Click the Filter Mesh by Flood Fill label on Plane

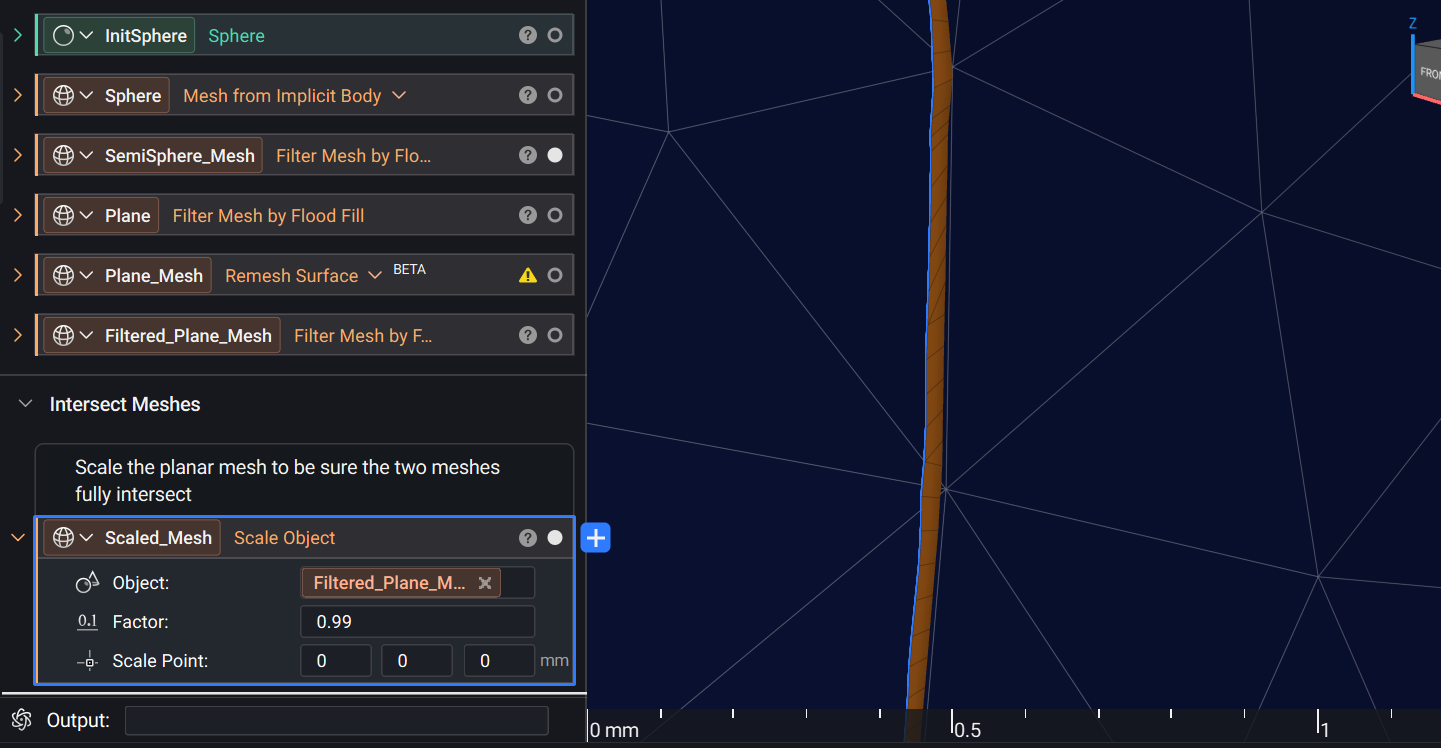click(x=268, y=216)
